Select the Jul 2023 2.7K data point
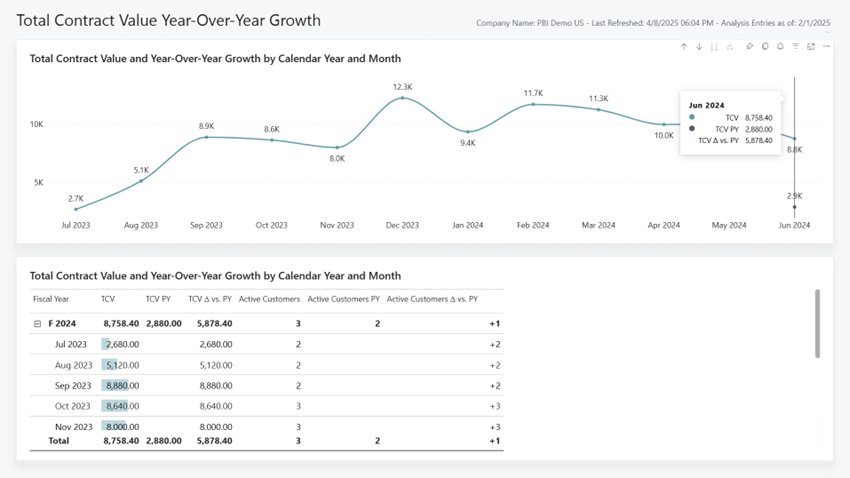Screen dimensions: 850x478 (x=76, y=209)
